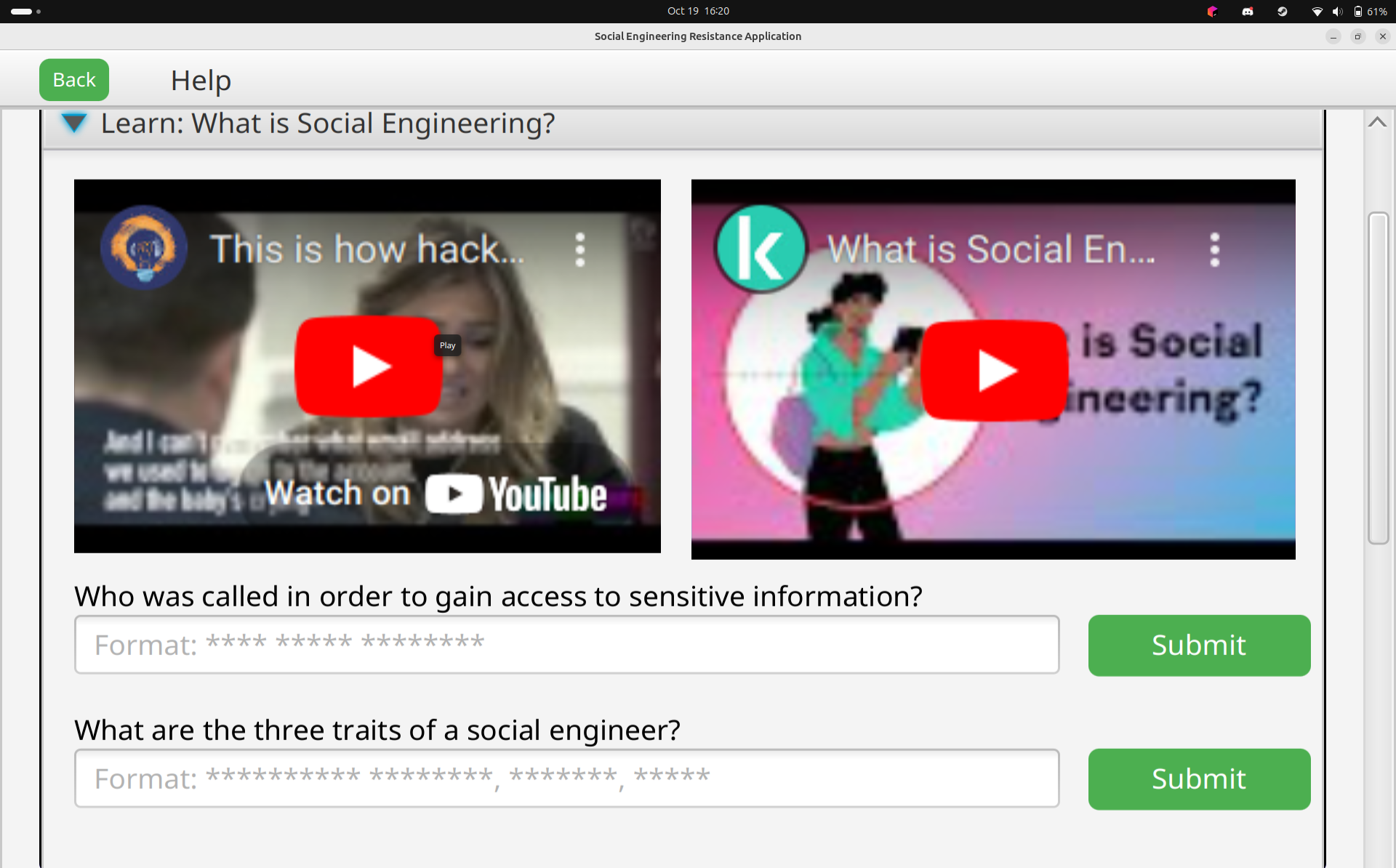Click the scrollbar up arrow
This screenshot has height=868, width=1396.
tap(1377, 122)
